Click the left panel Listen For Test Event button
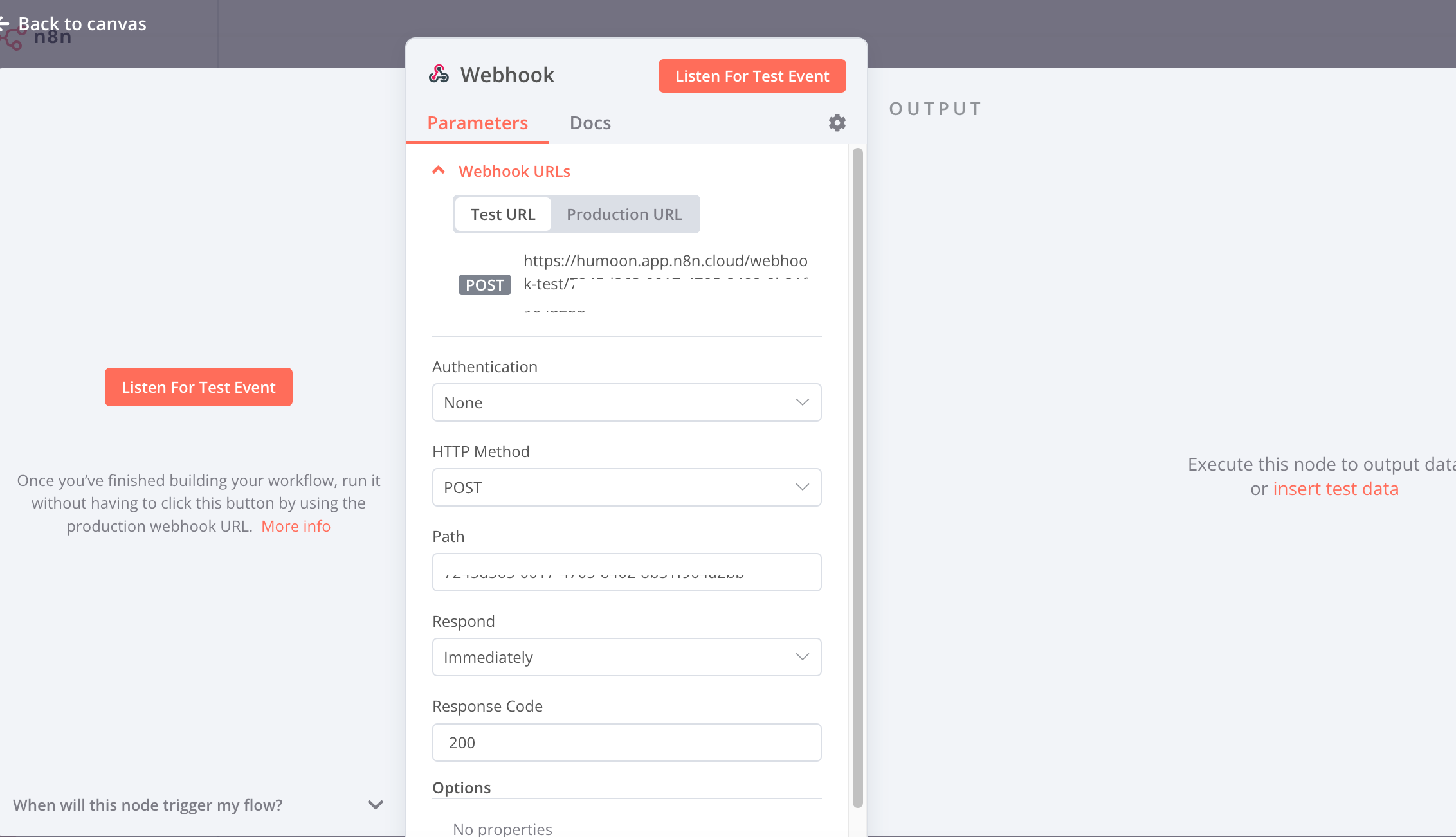The height and width of the screenshot is (837, 1456). [199, 387]
